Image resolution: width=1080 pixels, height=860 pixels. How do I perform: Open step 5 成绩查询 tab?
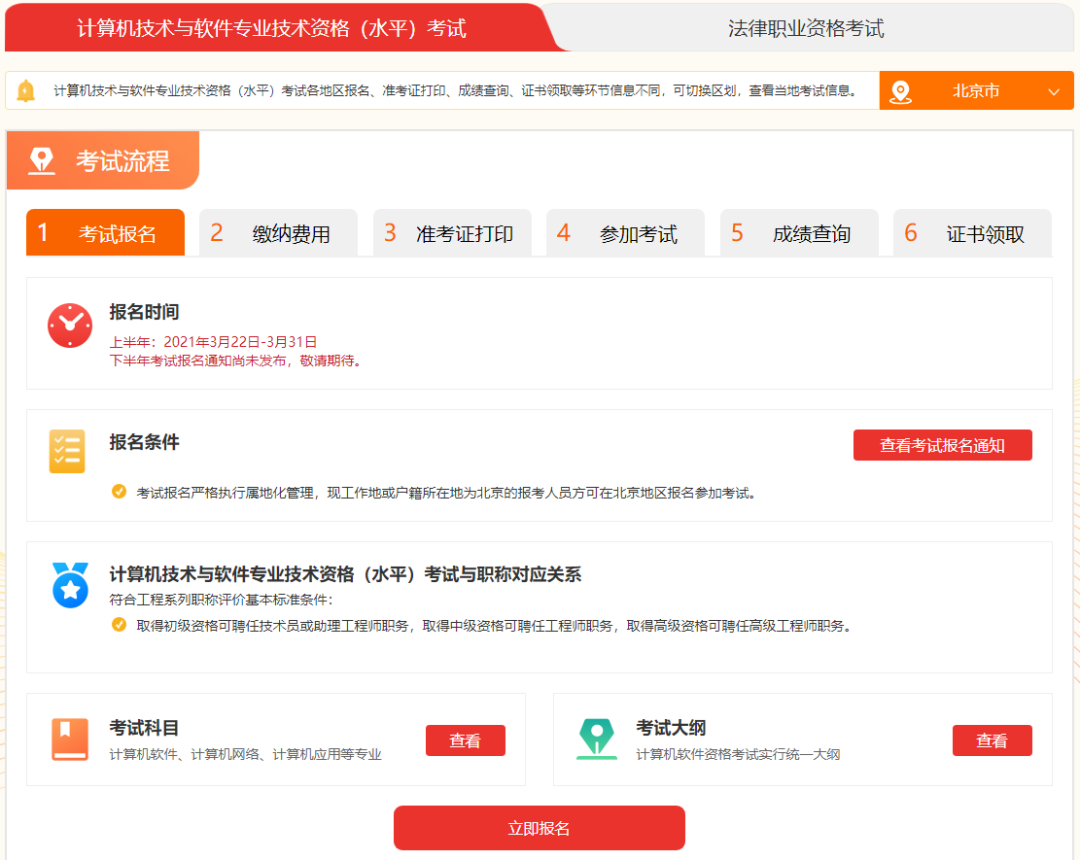(x=798, y=234)
